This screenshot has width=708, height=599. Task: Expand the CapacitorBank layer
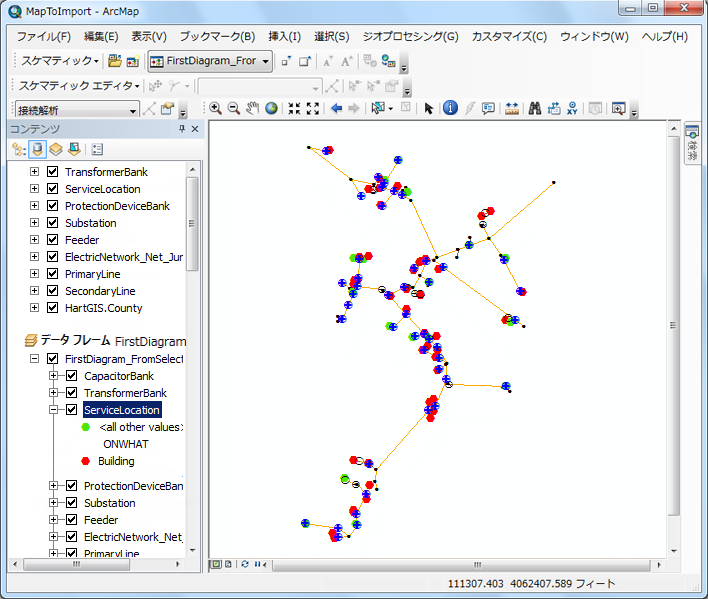tap(53, 376)
